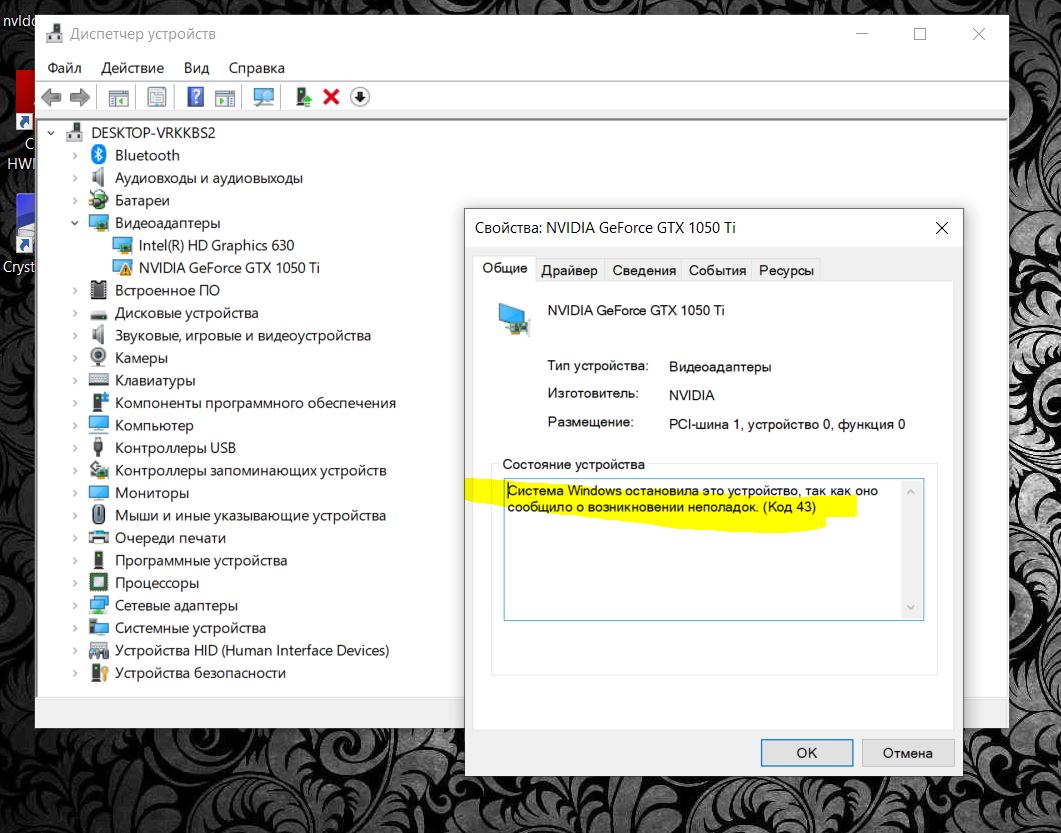Expand the Bluetooth category

[75, 155]
